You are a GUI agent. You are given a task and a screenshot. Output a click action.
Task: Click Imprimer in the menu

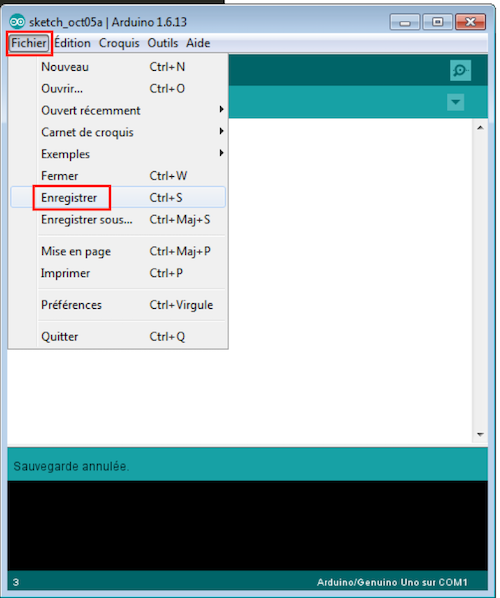pyautogui.click(x=118, y=273)
